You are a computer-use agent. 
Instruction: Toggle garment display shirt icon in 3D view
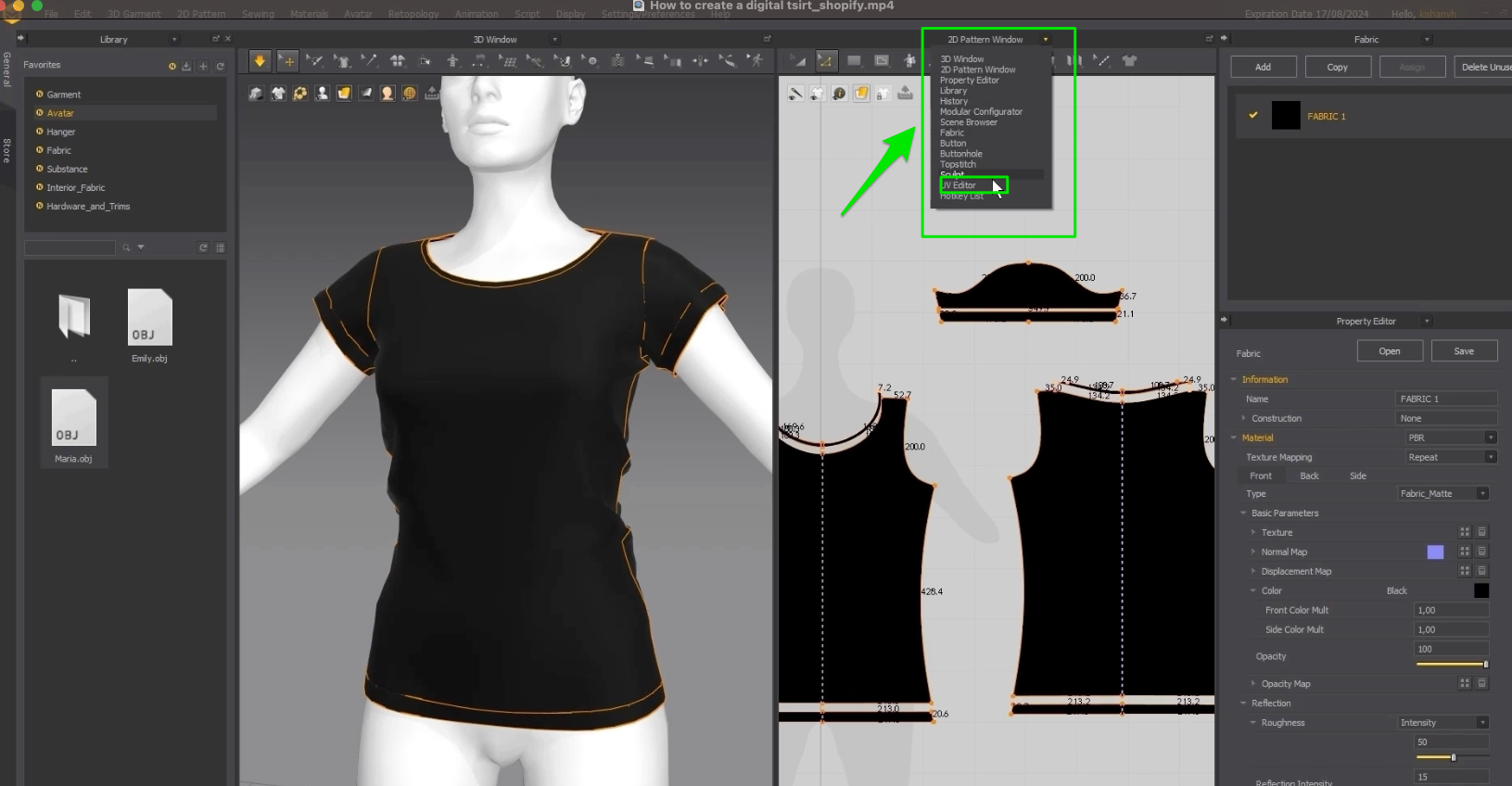click(278, 94)
